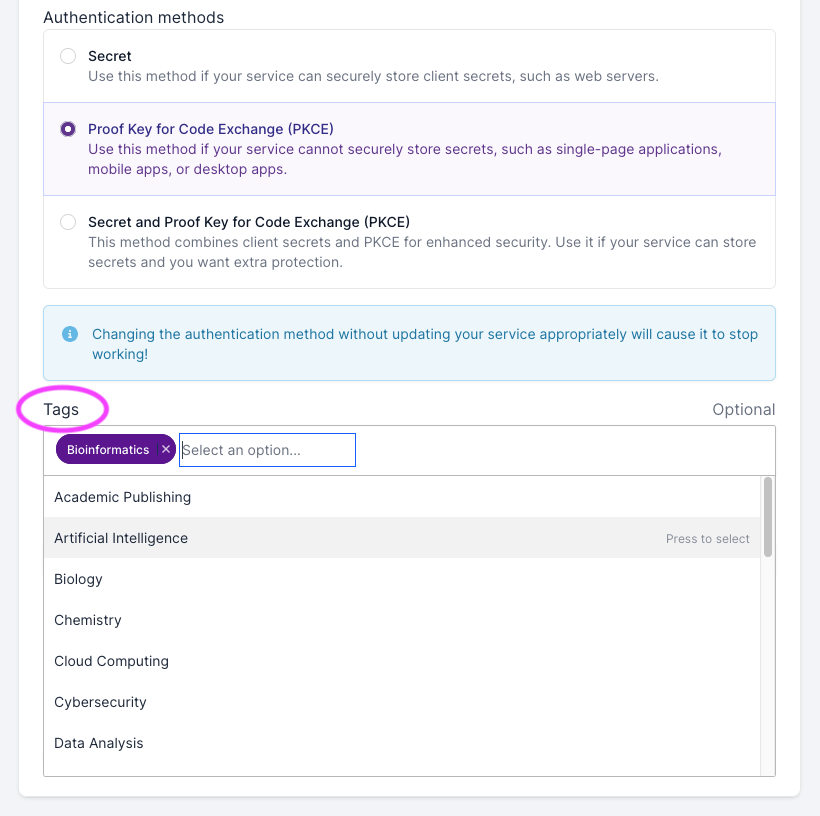The height and width of the screenshot is (816, 820).
Task: Select Secret and Proof Key for Code Exchange
Action: [x=67, y=222]
